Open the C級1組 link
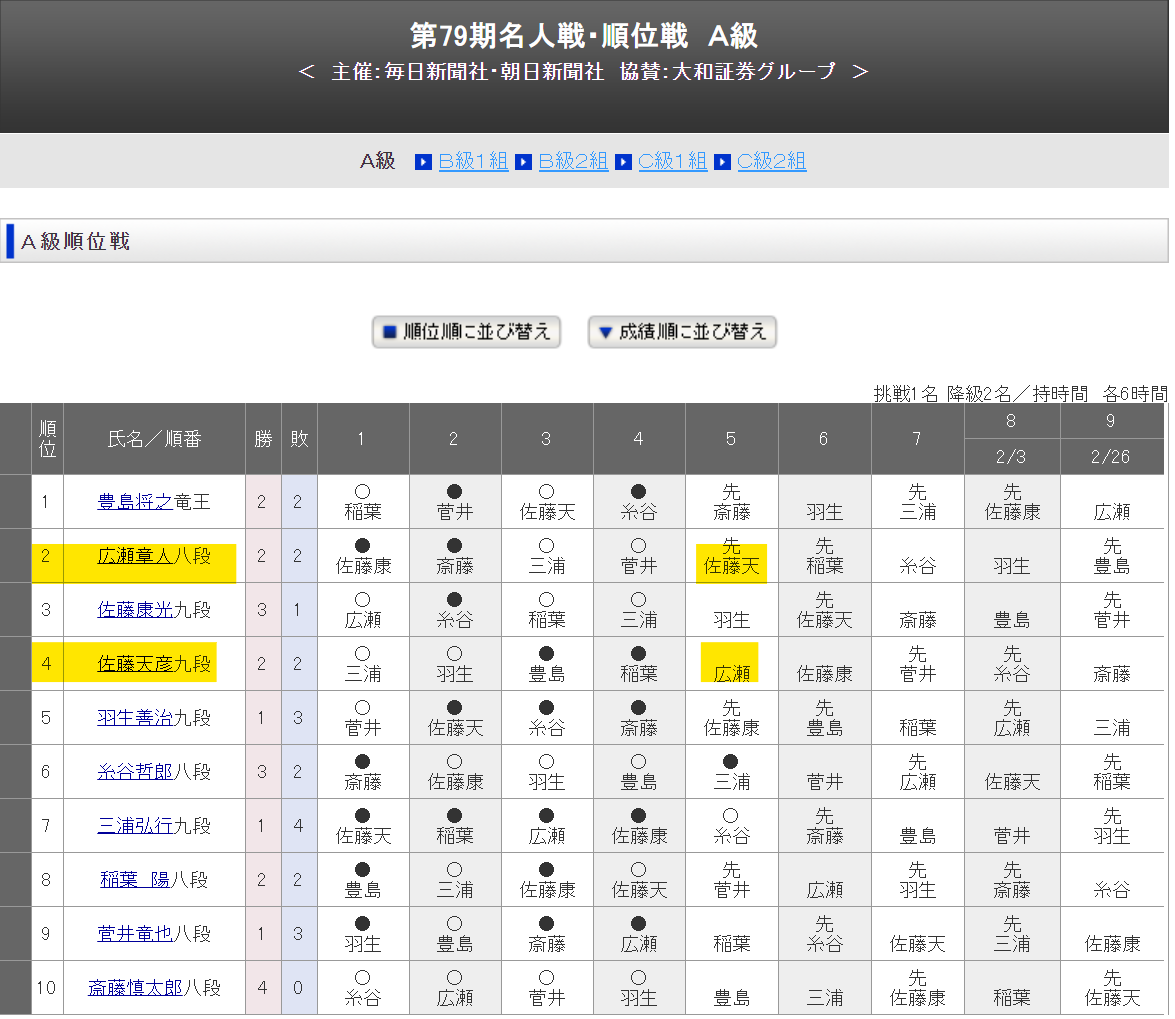Screen dimensions: 1175x1019 [x=672, y=161]
